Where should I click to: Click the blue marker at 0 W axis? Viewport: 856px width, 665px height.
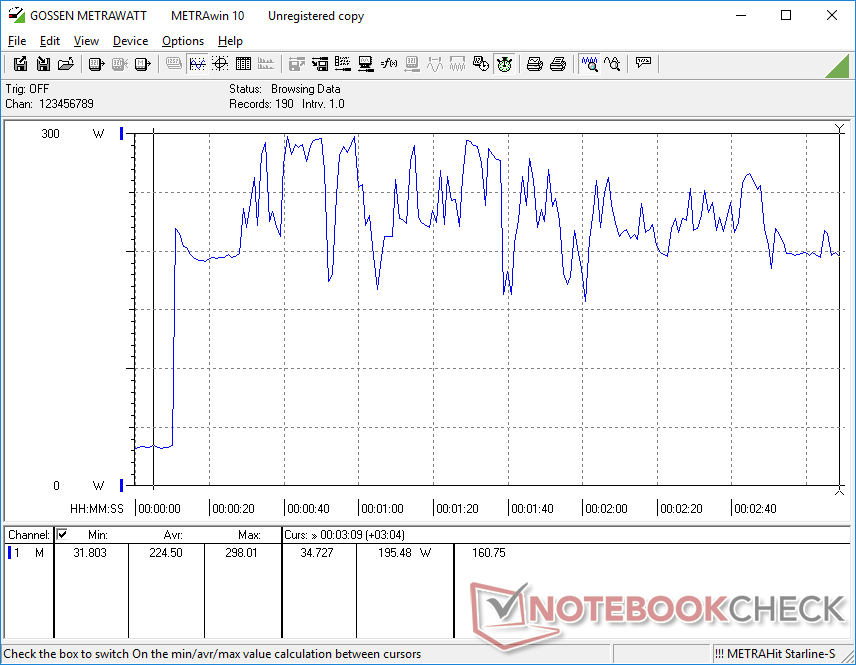point(122,486)
